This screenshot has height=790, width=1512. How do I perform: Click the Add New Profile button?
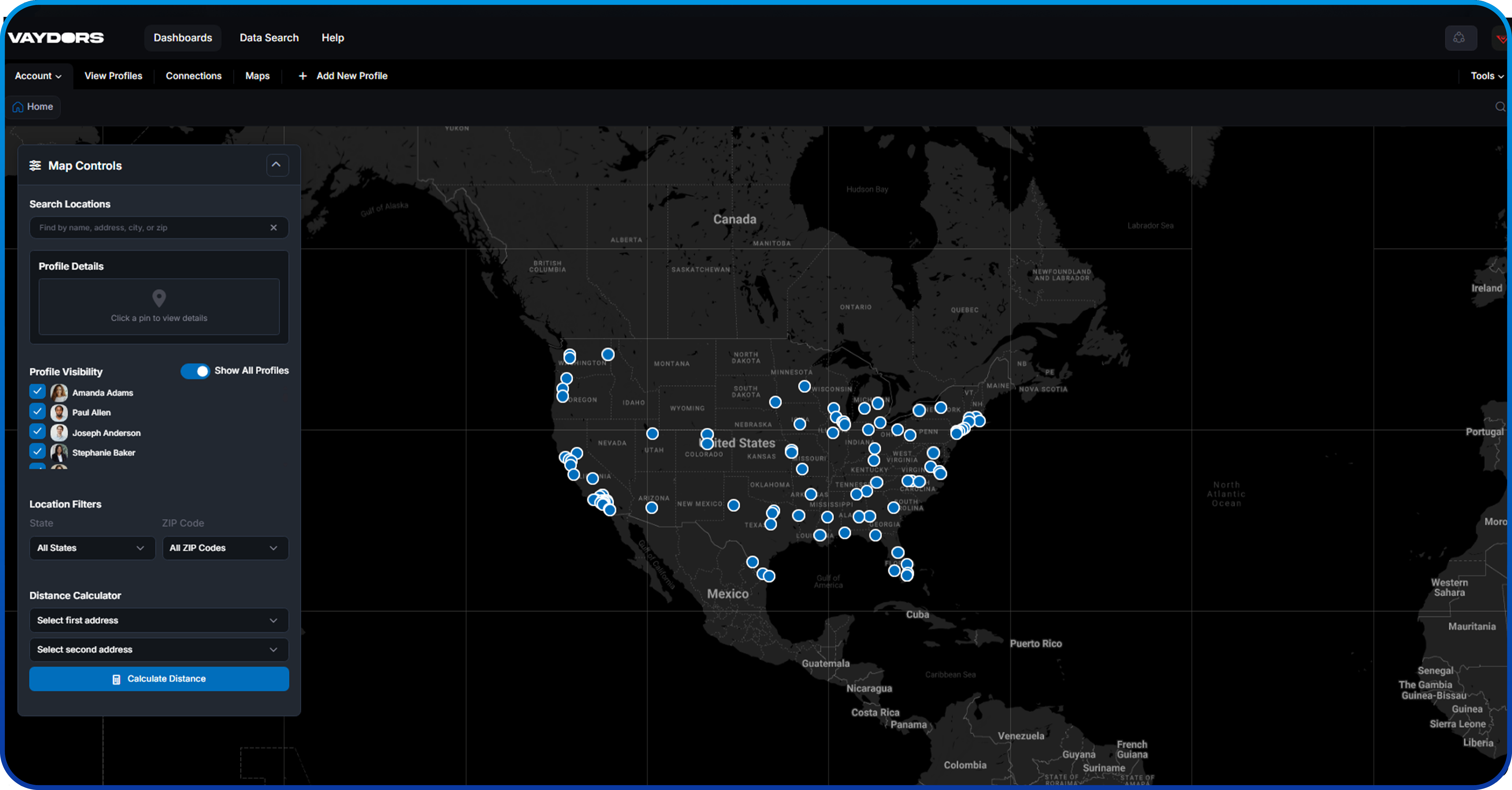[x=343, y=76]
